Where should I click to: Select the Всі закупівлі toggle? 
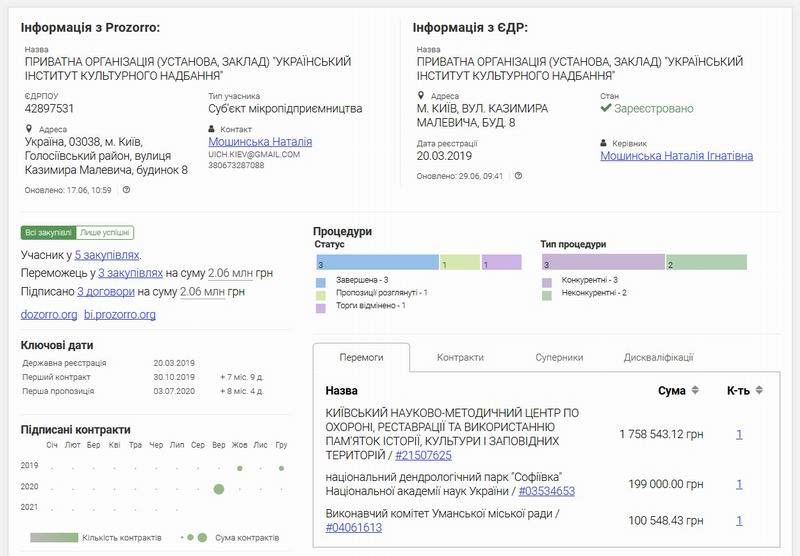pos(48,233)
